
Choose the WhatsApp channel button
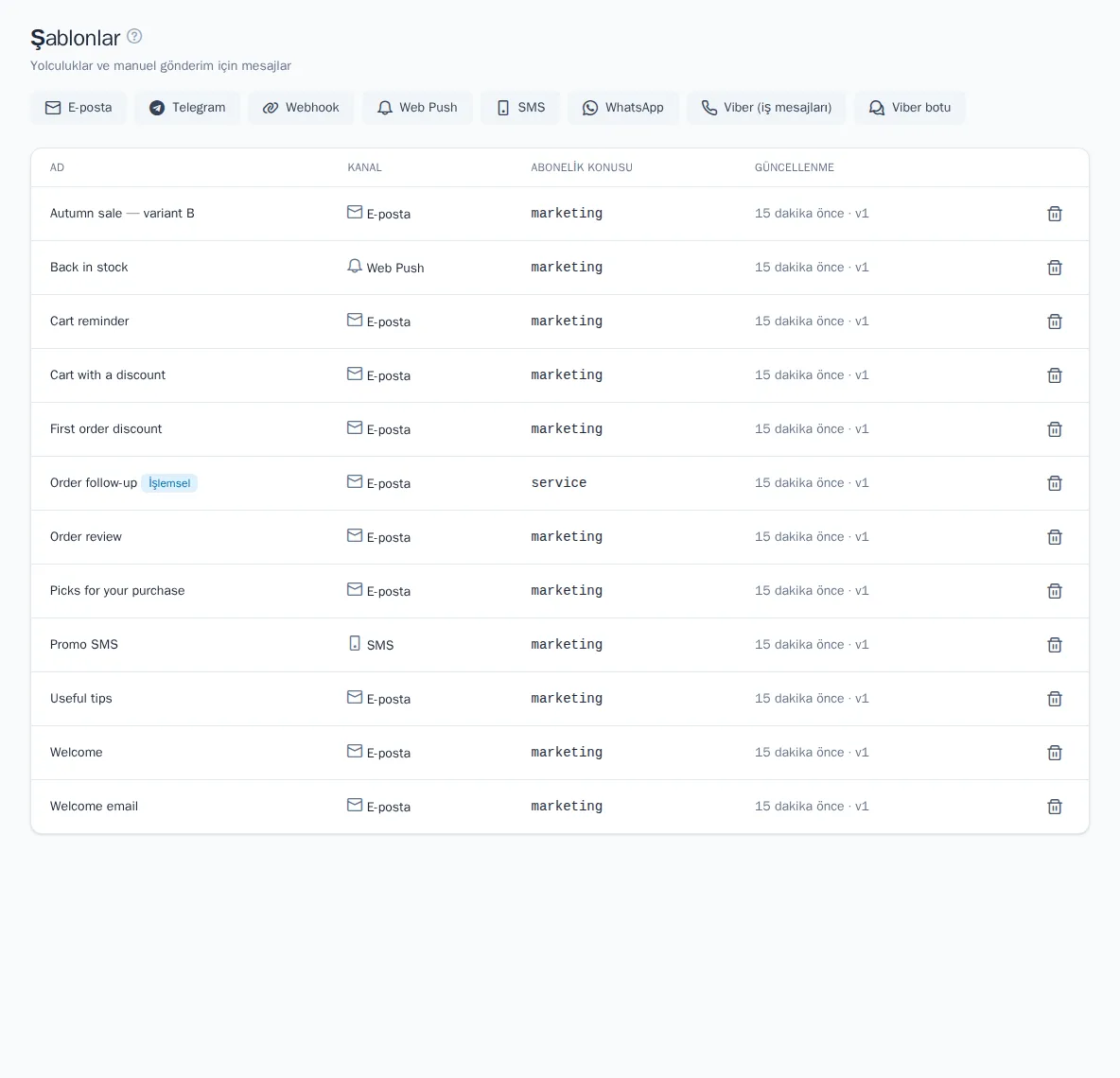(622, 108)
